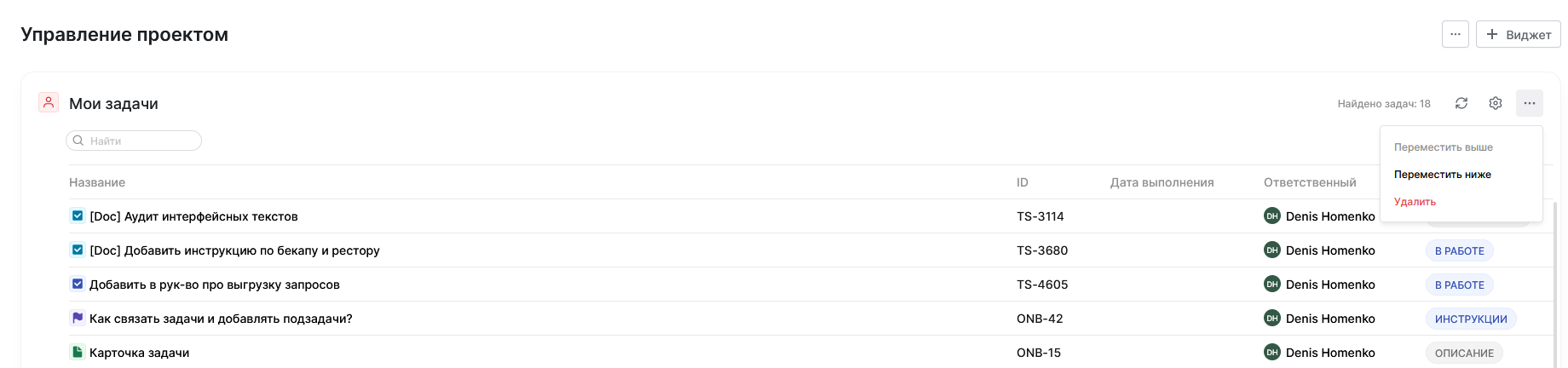
Task: Open the page-level three-dots menu
Action: (x=1456, y=35)
